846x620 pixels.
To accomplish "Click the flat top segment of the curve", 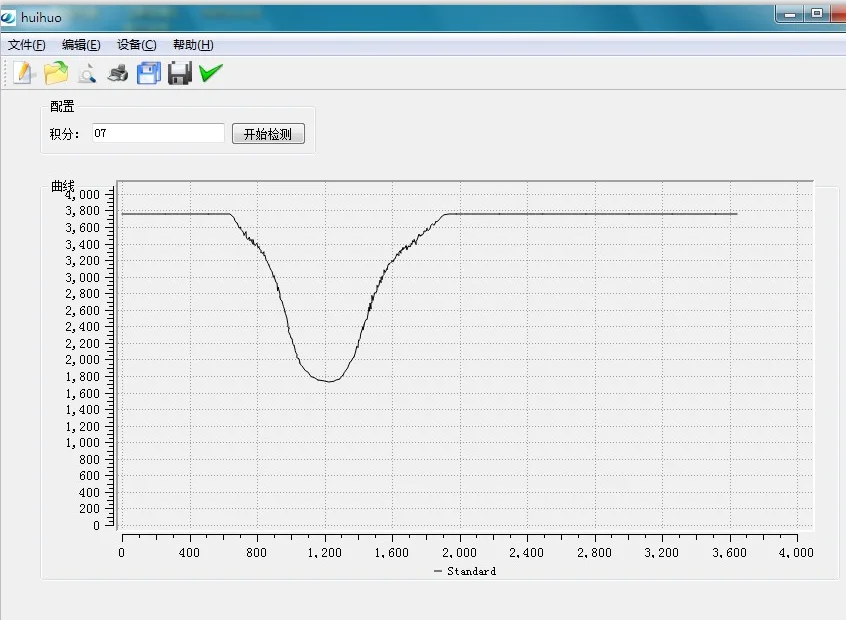I will (x=600, y=213).
